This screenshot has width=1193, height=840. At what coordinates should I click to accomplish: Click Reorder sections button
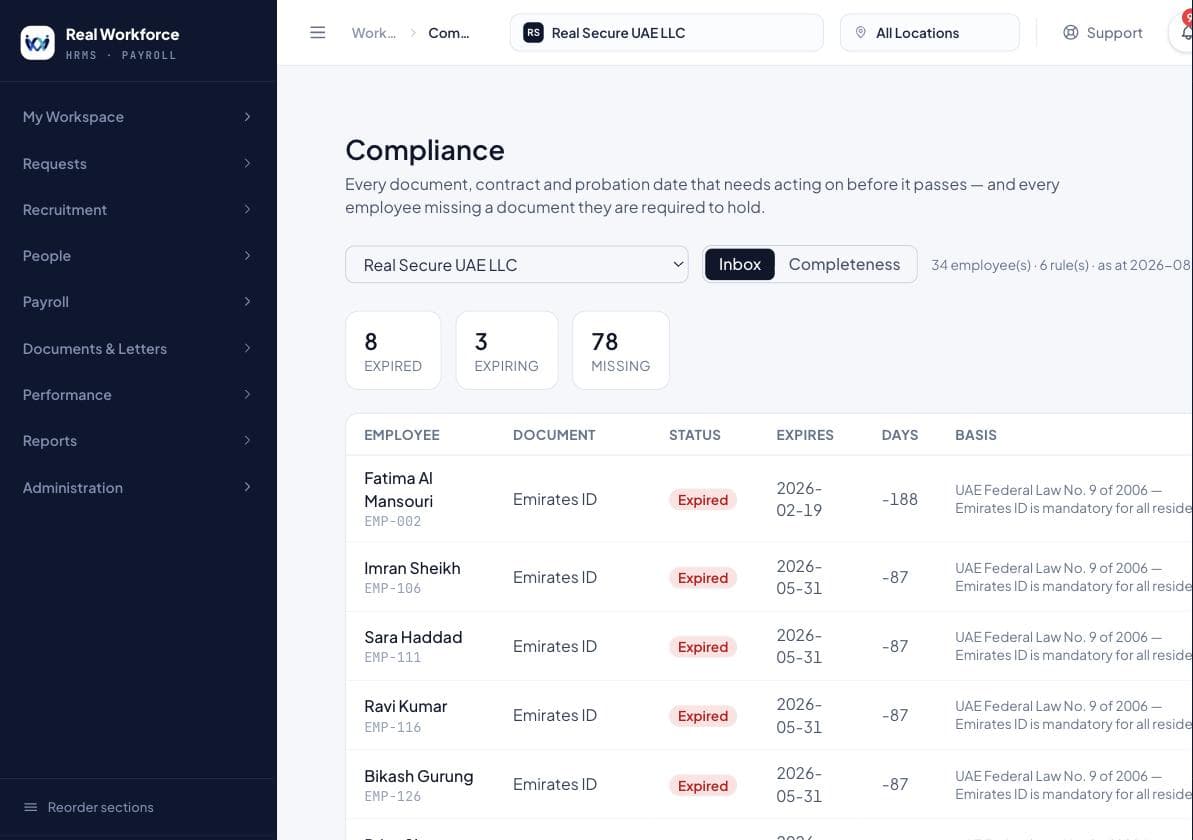click(89, 807)
